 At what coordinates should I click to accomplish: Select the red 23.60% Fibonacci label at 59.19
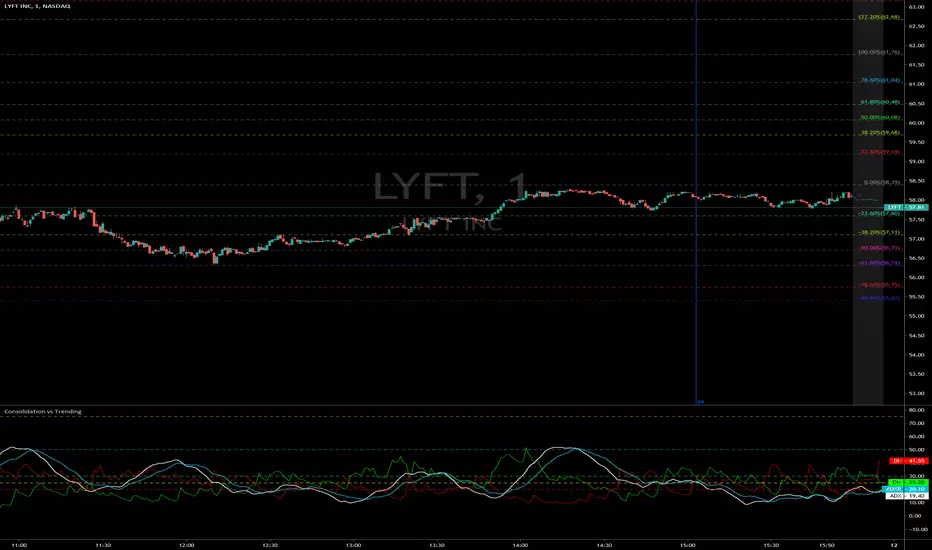[880, 153]
